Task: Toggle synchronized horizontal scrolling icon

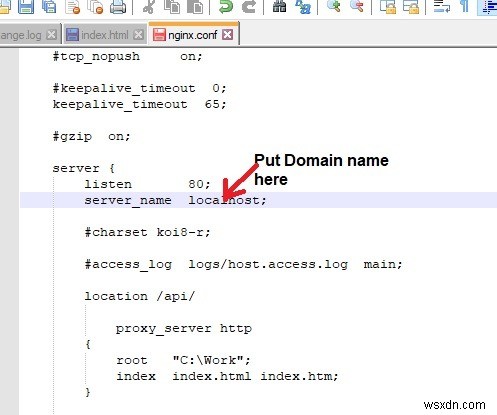Action: click(x=411, y=6)
